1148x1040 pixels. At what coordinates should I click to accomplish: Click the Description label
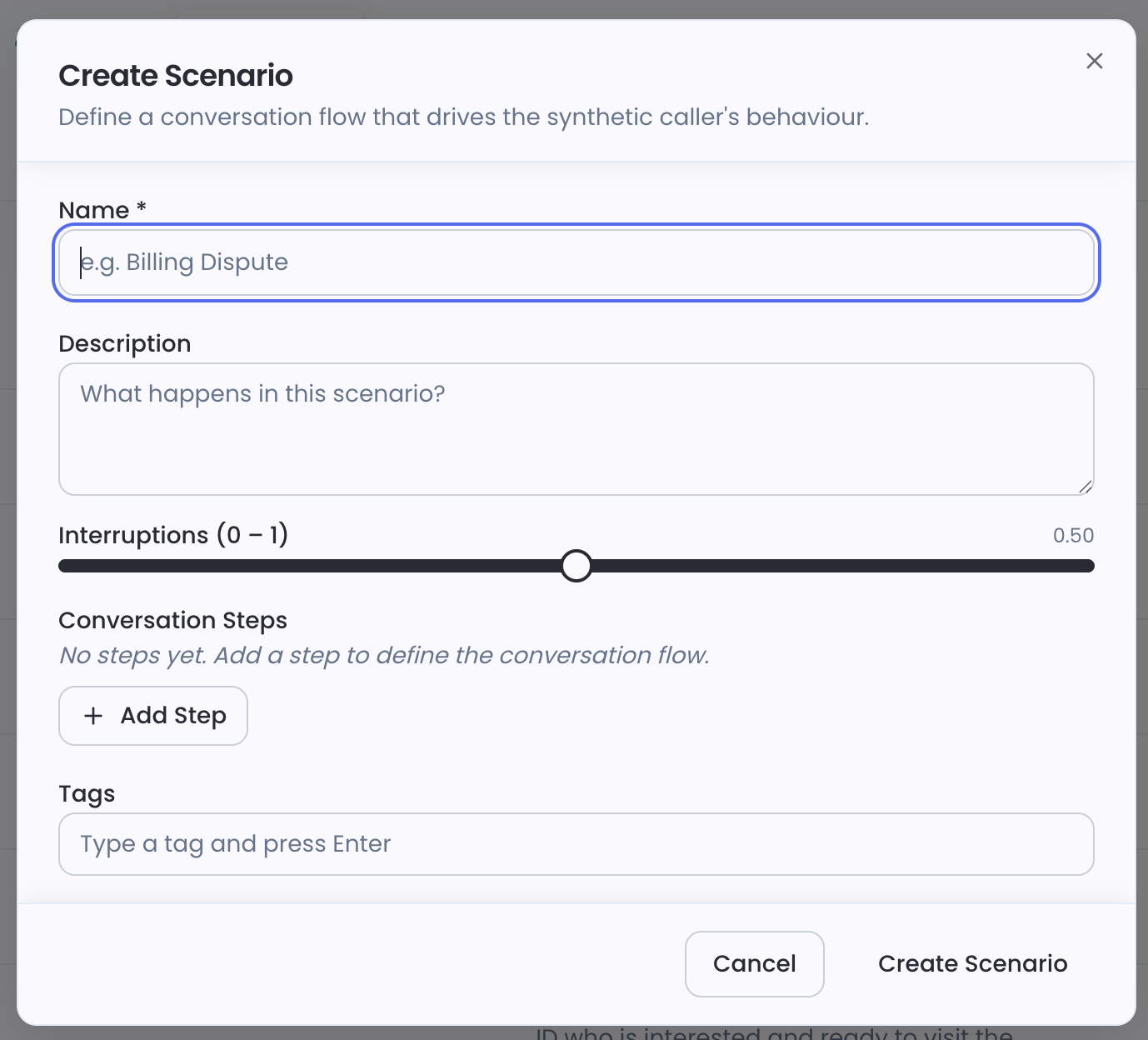point(124,343)
